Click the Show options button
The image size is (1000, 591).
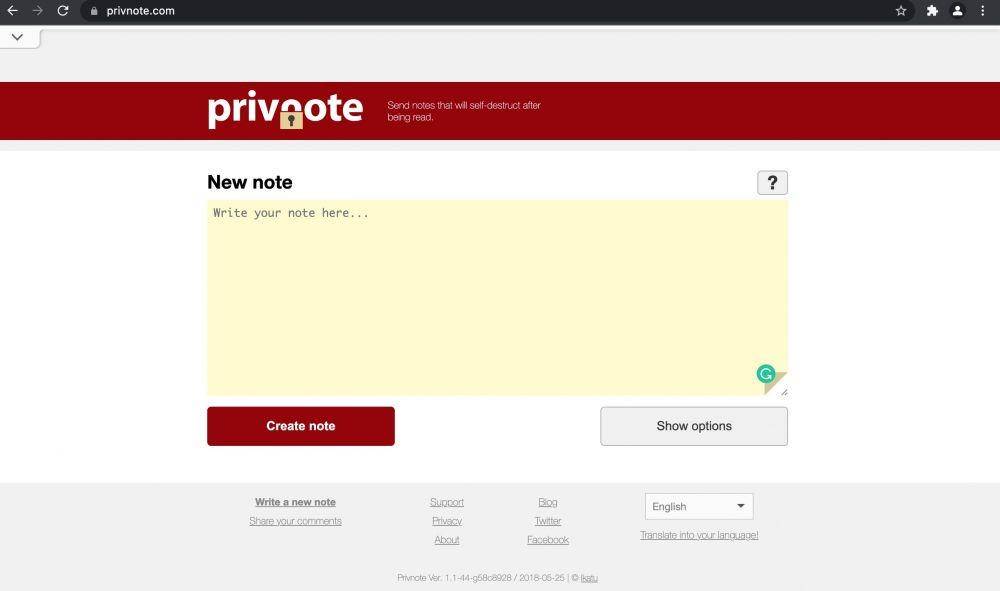point(694,426)
